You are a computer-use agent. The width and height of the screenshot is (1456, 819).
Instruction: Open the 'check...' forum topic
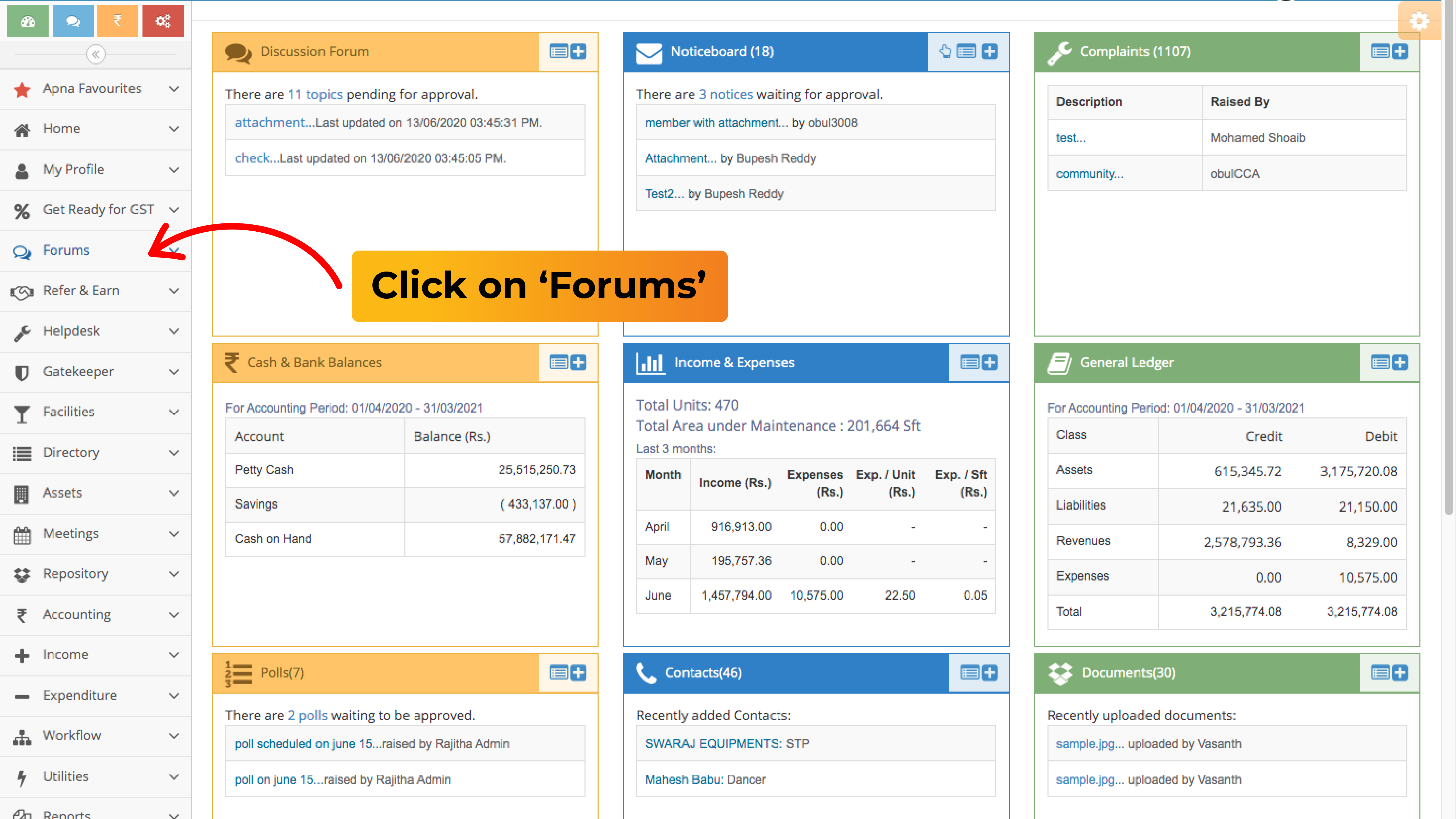257,158
